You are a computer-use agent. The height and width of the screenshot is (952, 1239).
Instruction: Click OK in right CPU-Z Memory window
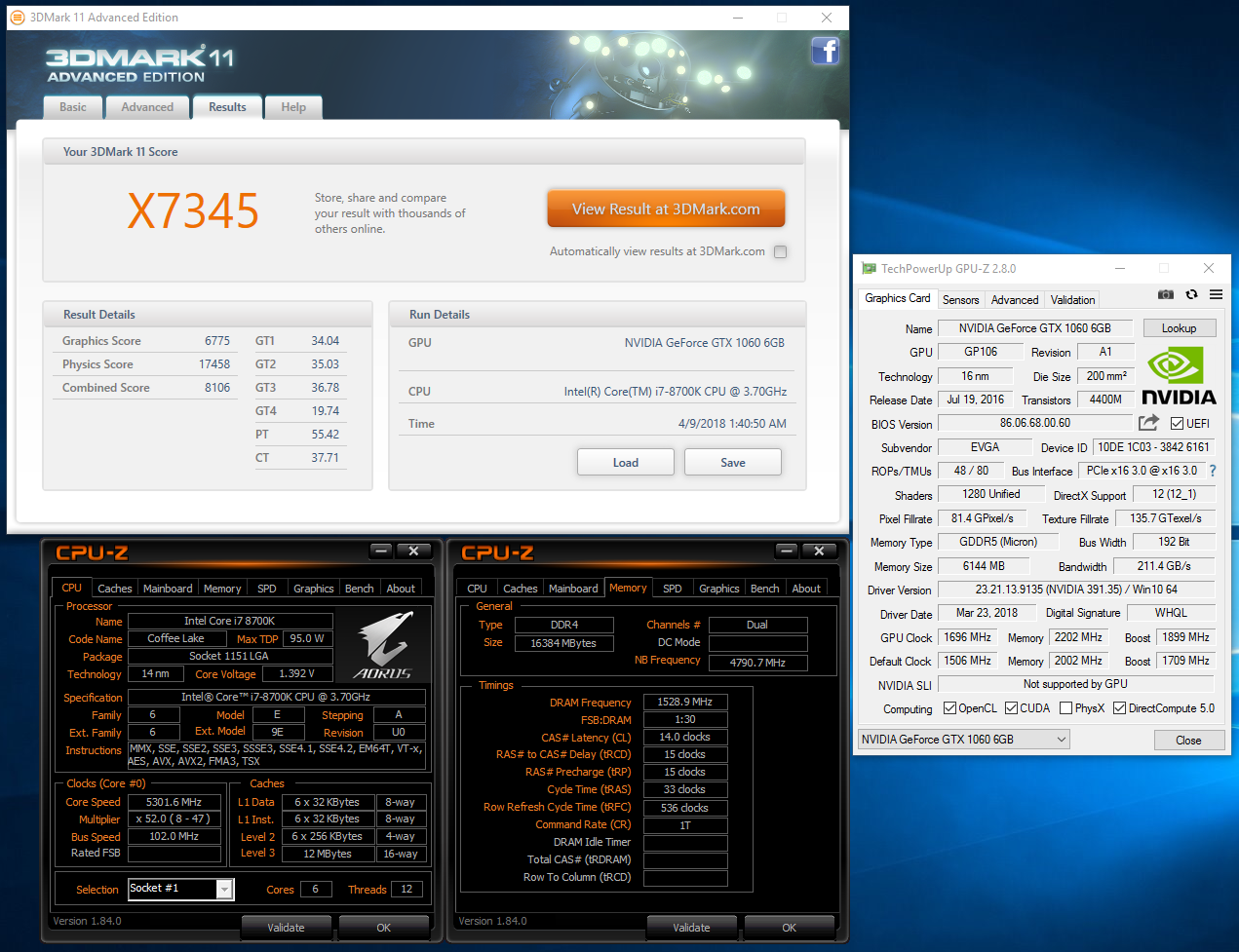click(790, 928)
